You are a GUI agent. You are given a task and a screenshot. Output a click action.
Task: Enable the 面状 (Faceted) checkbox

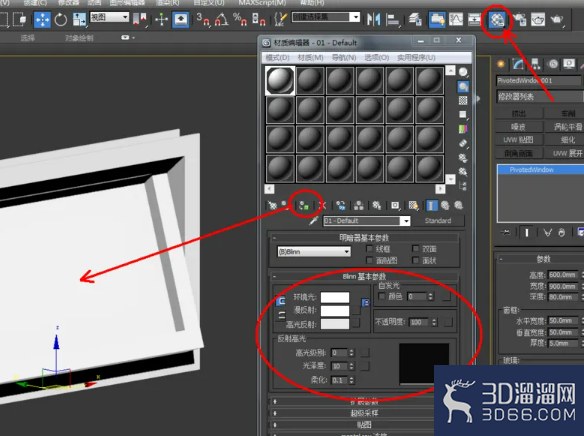(x=416, y=260)
